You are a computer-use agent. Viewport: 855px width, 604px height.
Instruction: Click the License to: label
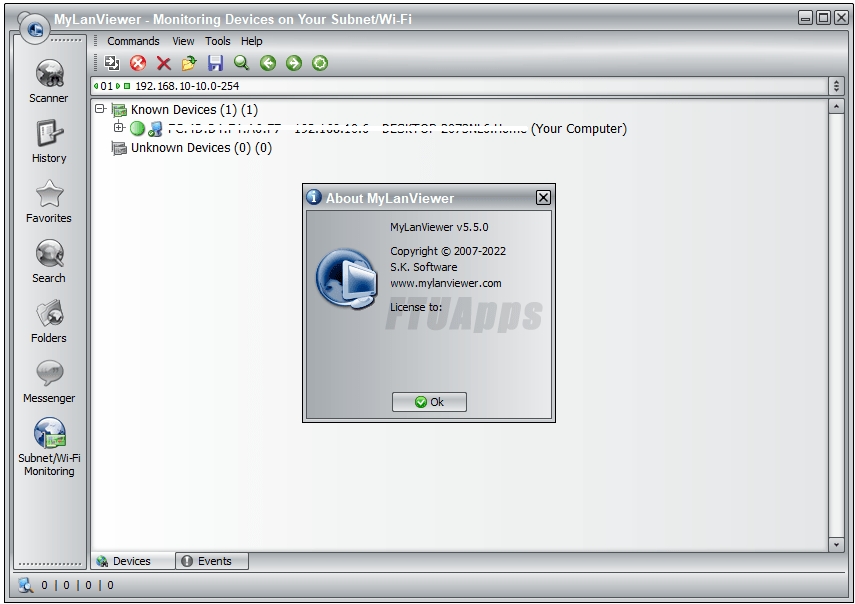[x=416, y=307]
